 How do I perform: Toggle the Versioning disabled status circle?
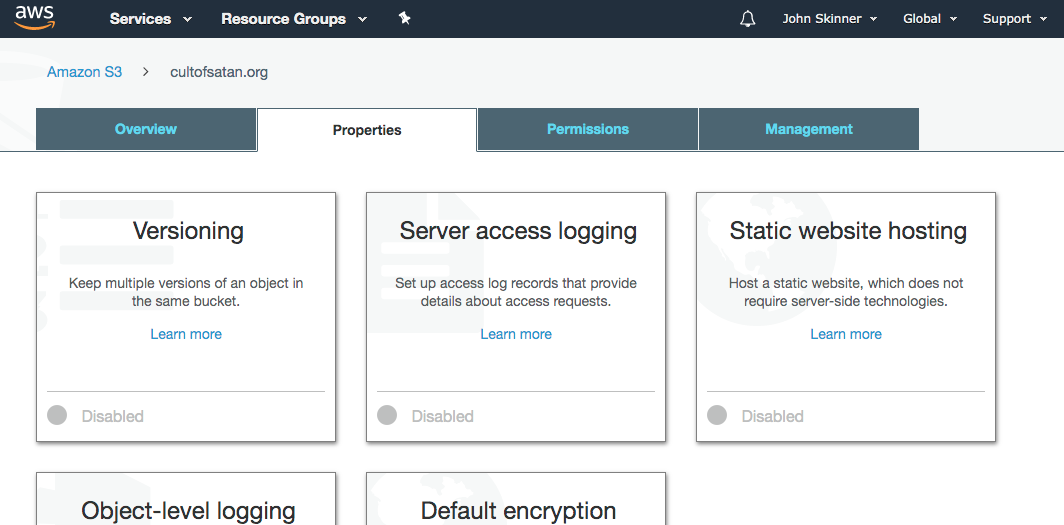[x=57, y=415]
